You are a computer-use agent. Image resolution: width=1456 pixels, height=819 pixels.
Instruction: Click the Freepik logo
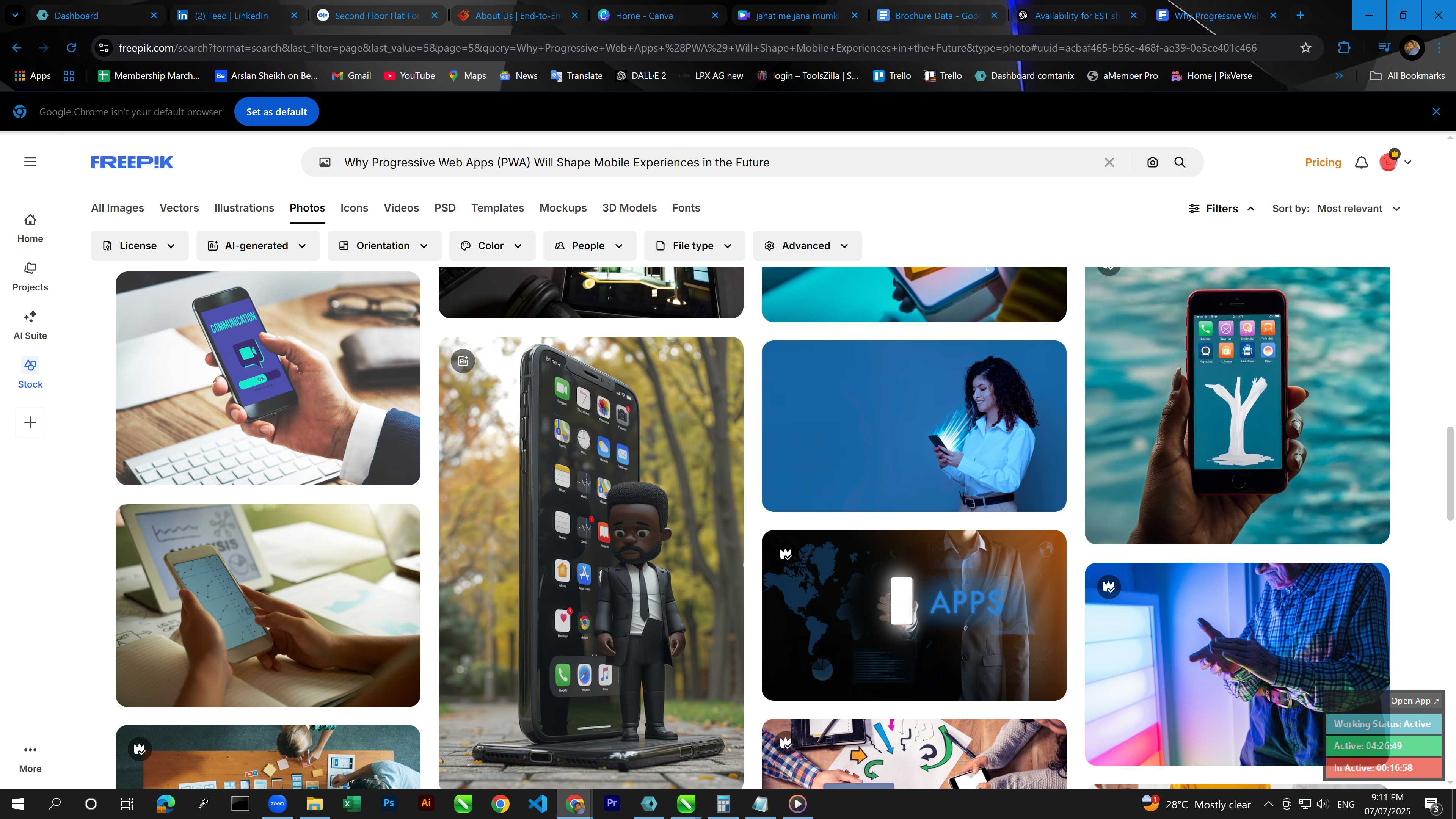coord(132,162)
